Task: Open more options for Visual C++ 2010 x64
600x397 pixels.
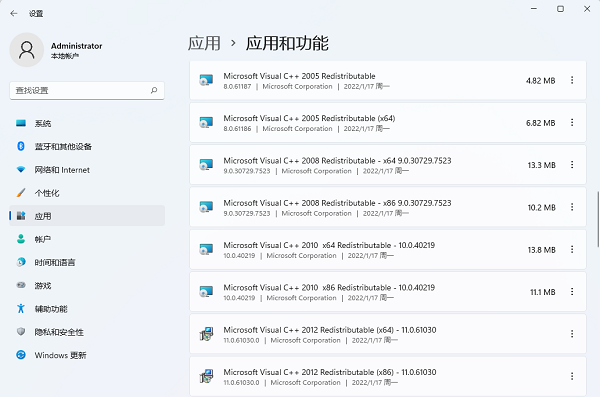Action: [572, 249]
